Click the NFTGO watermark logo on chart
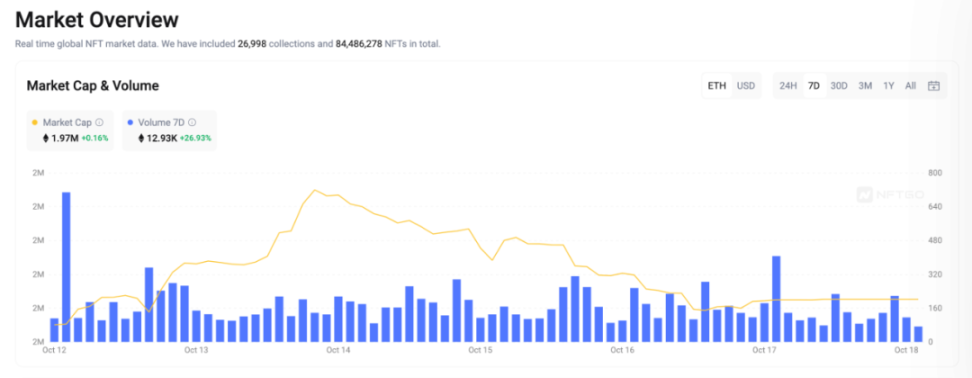 [891, 195]
